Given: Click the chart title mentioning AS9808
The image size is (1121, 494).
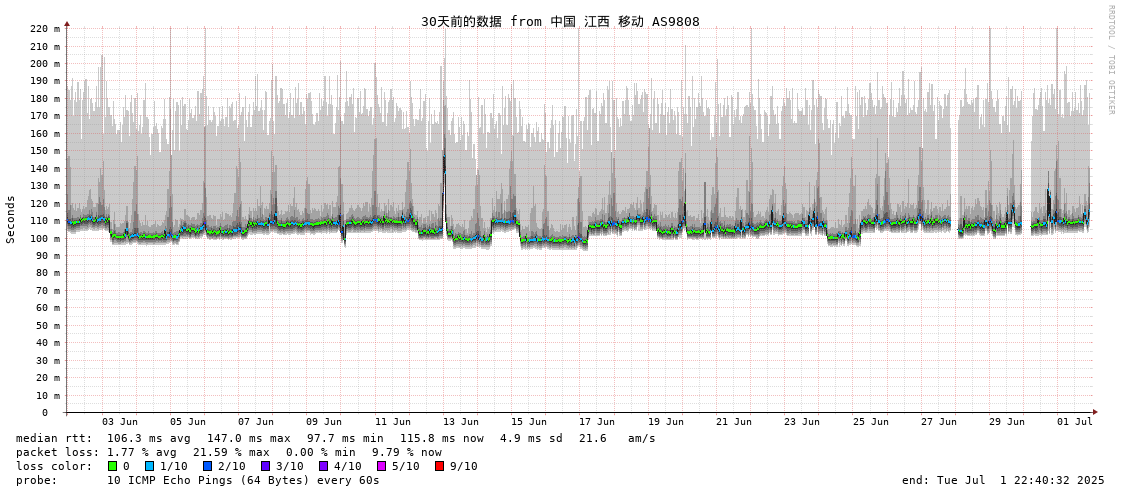Looking at the screenshot, I should point(560,21).
